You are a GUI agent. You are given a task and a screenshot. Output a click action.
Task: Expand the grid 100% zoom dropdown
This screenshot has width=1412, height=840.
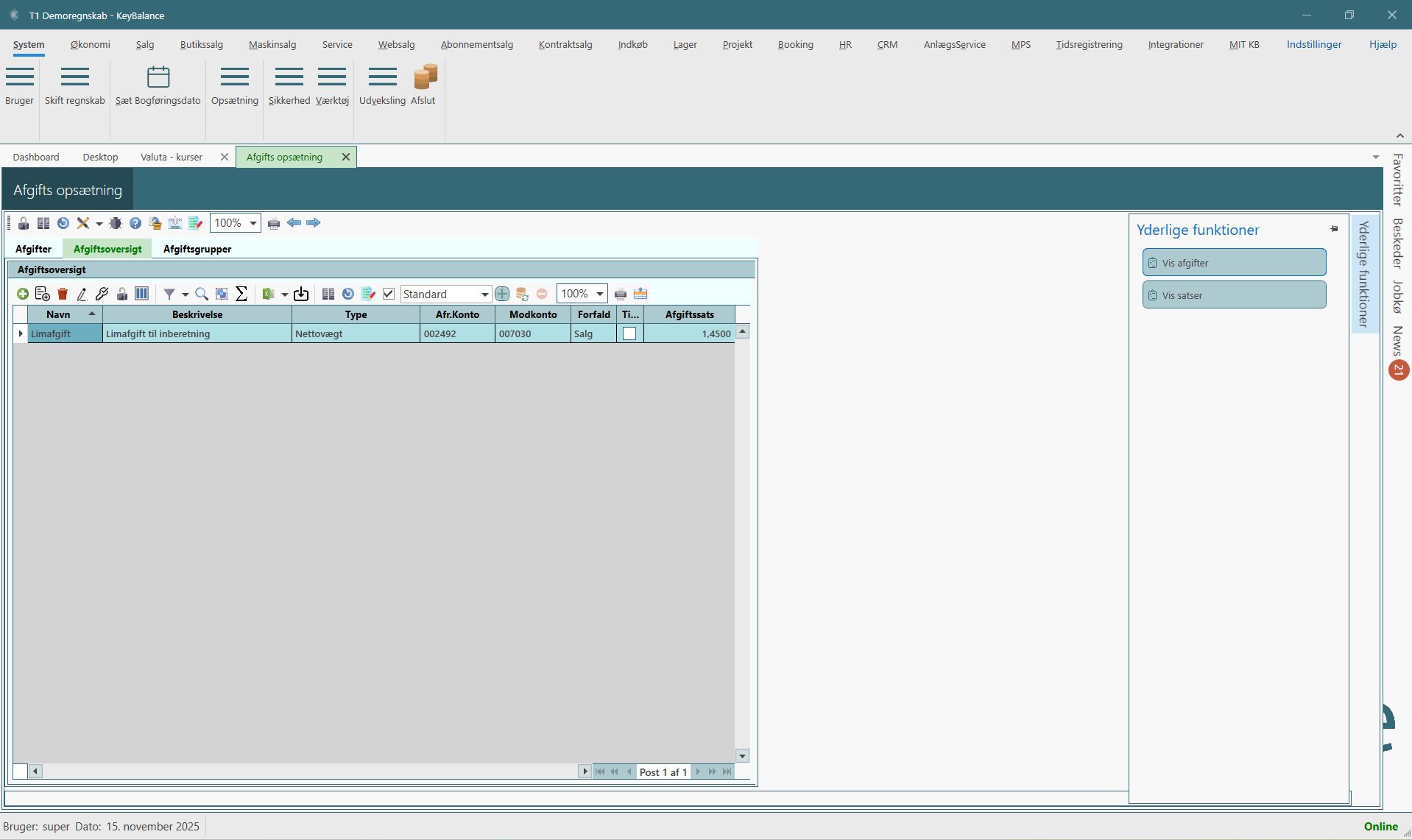click(600, 294)
